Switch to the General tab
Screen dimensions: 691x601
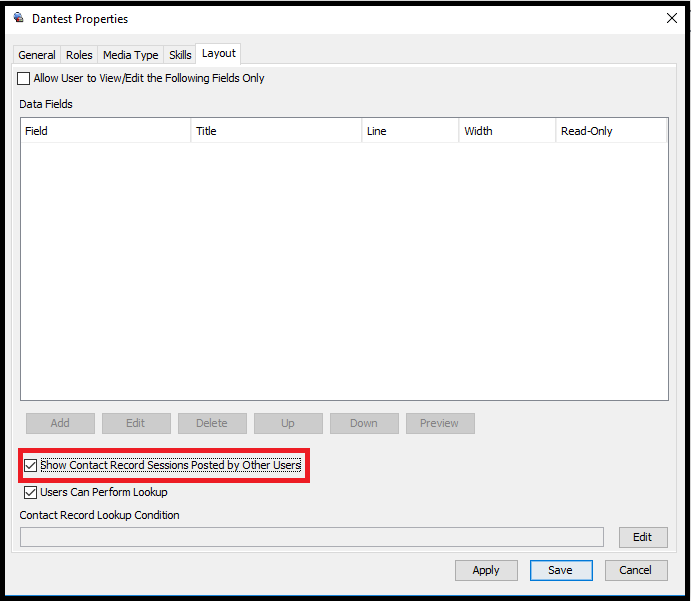pyautogui.click(x=37, y=55)
